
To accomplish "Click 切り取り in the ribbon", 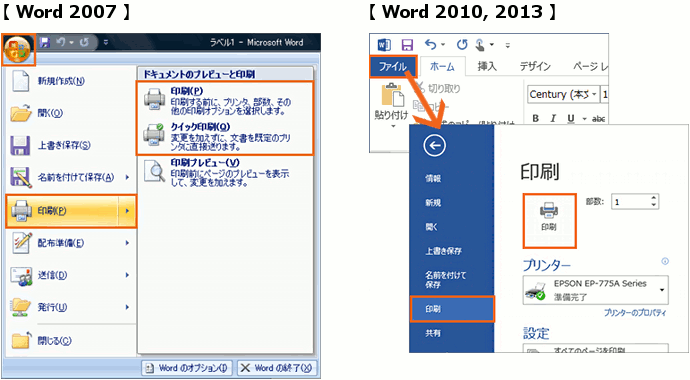I will click(438, 88).
